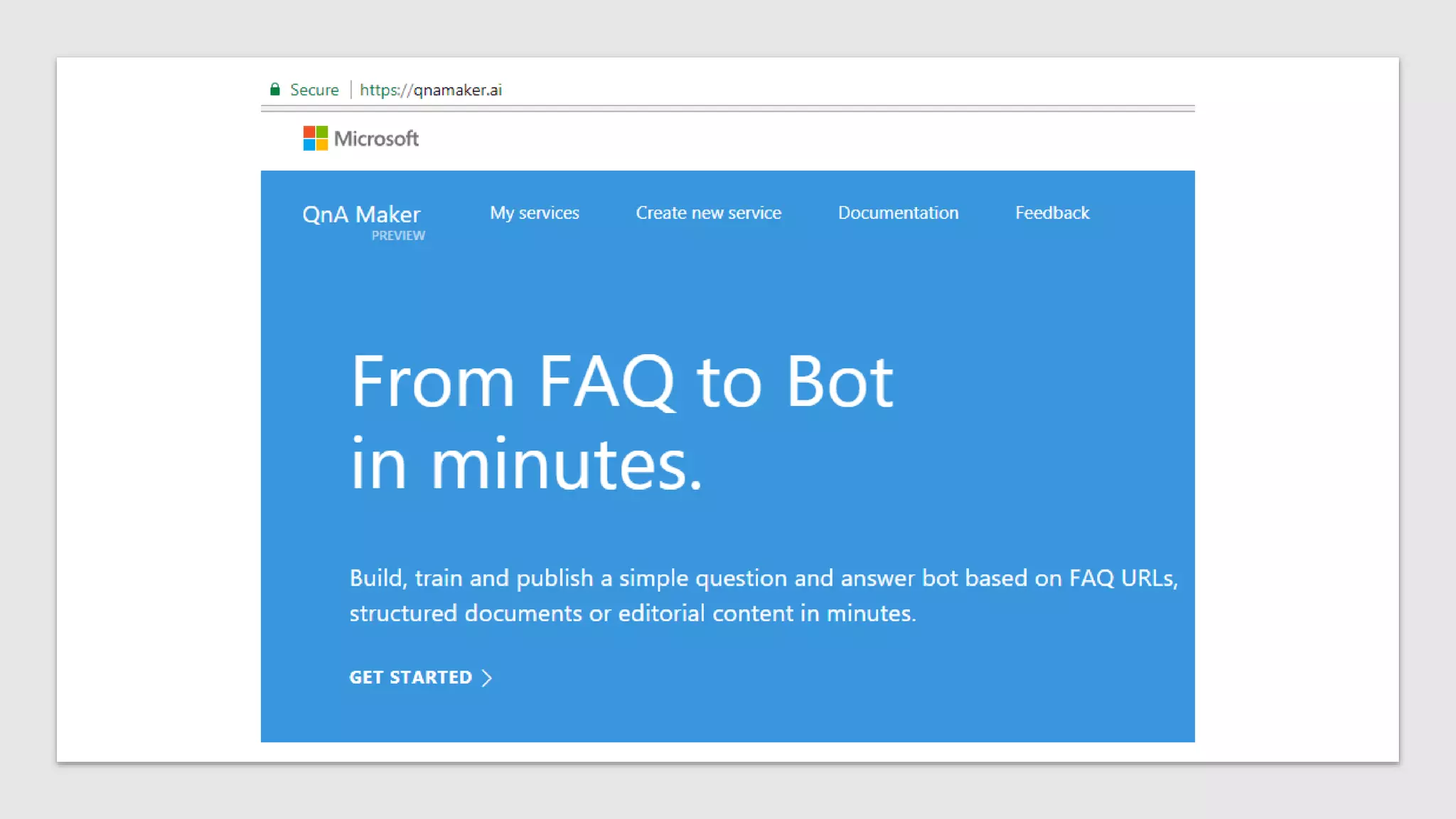Click the From FAQ to Bot headline
Viewport: 1456px width, 819px height.
(622, 382)
